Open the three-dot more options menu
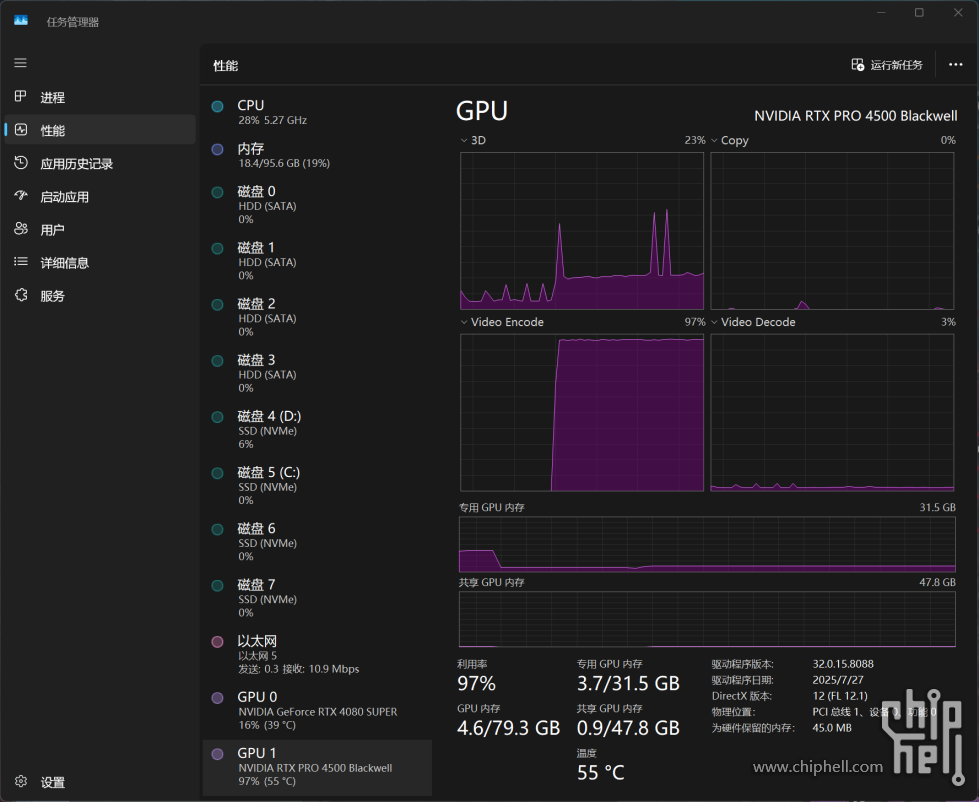This screenshot has height=802, width=979. [955, 65]
